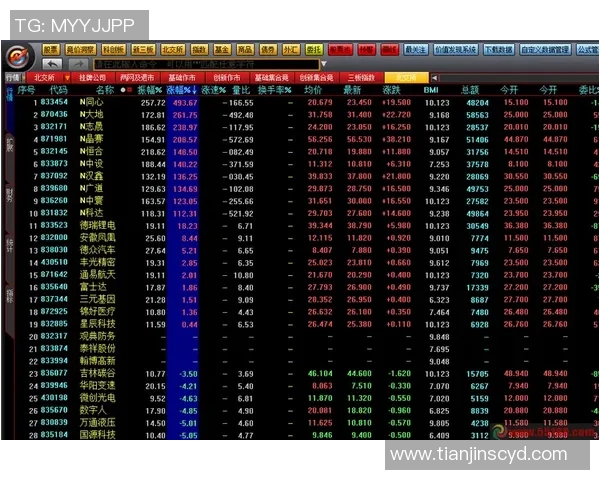Click stock code 833454

(x=54, y=102)
